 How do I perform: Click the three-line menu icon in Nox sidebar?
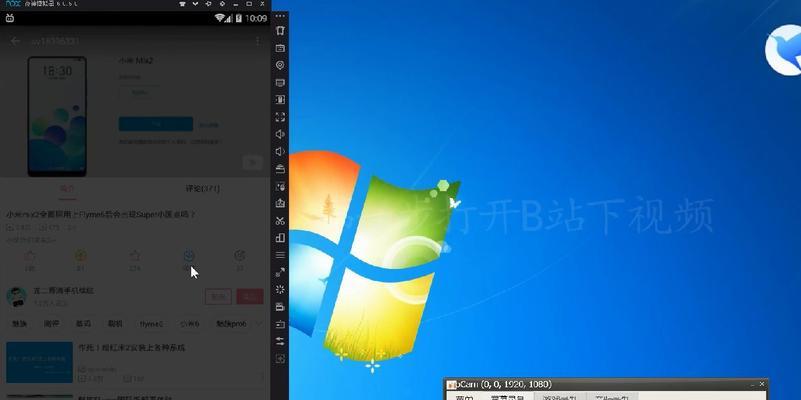280,255
